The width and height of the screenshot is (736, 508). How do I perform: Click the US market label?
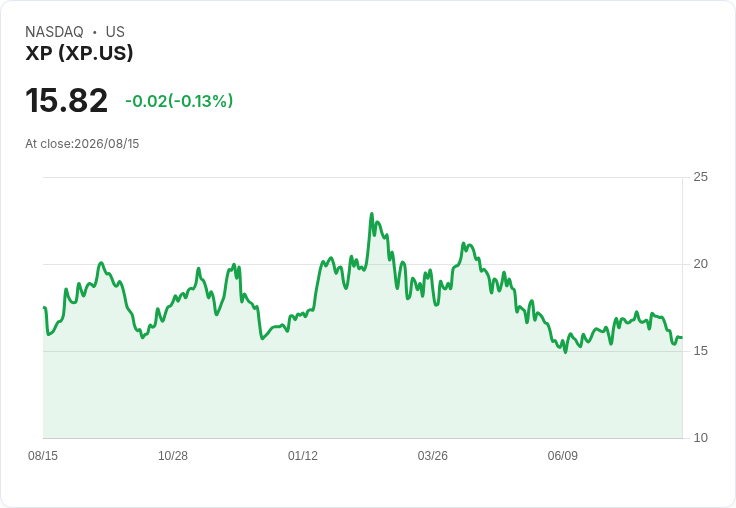point(115,32)
